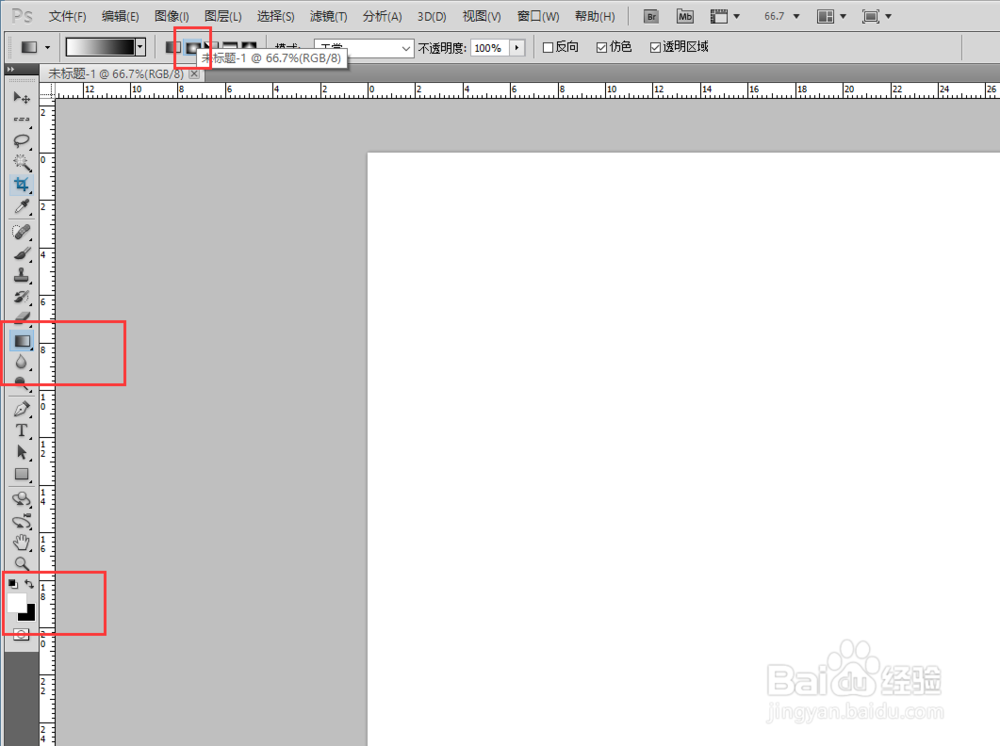Grab the Hand tool
The image size is (1000, 746).
click(x=22, y=541)
